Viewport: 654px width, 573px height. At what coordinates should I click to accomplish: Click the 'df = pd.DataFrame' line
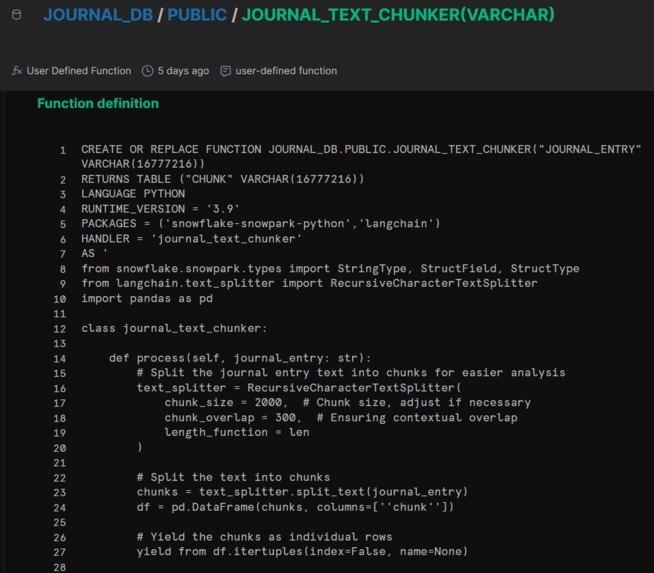coord(295,508)
